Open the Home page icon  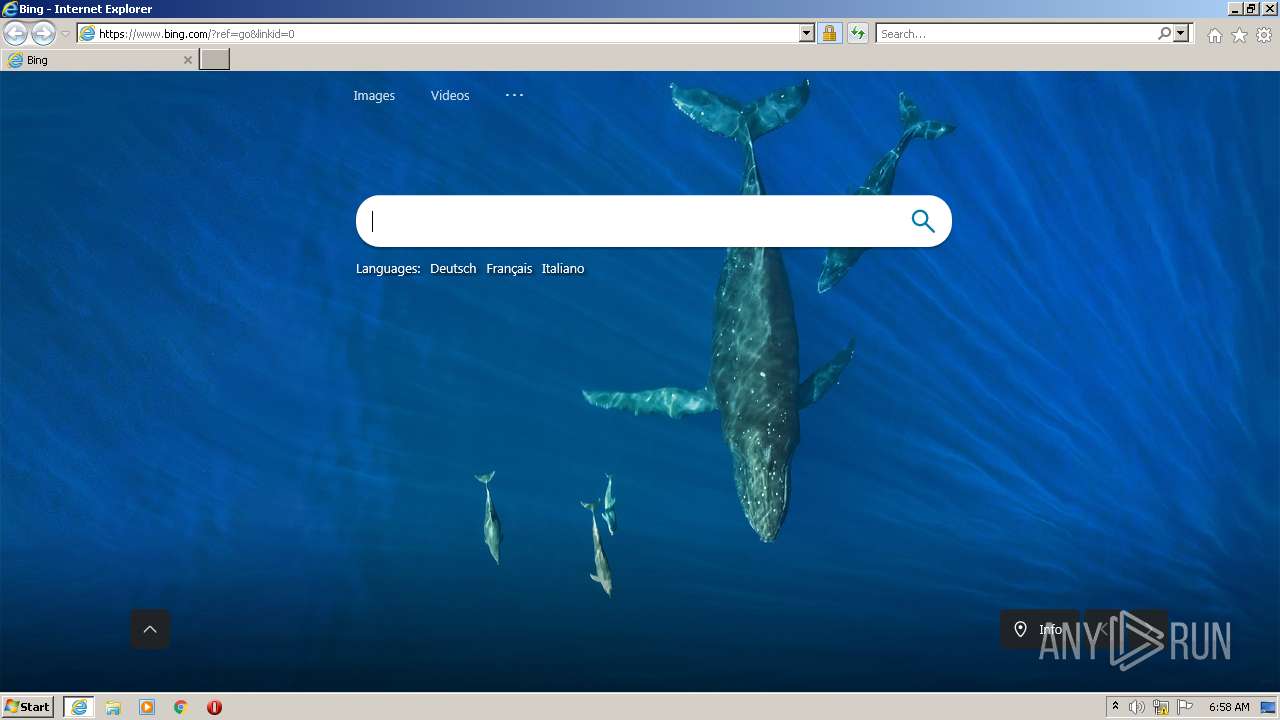(1214, 35)
